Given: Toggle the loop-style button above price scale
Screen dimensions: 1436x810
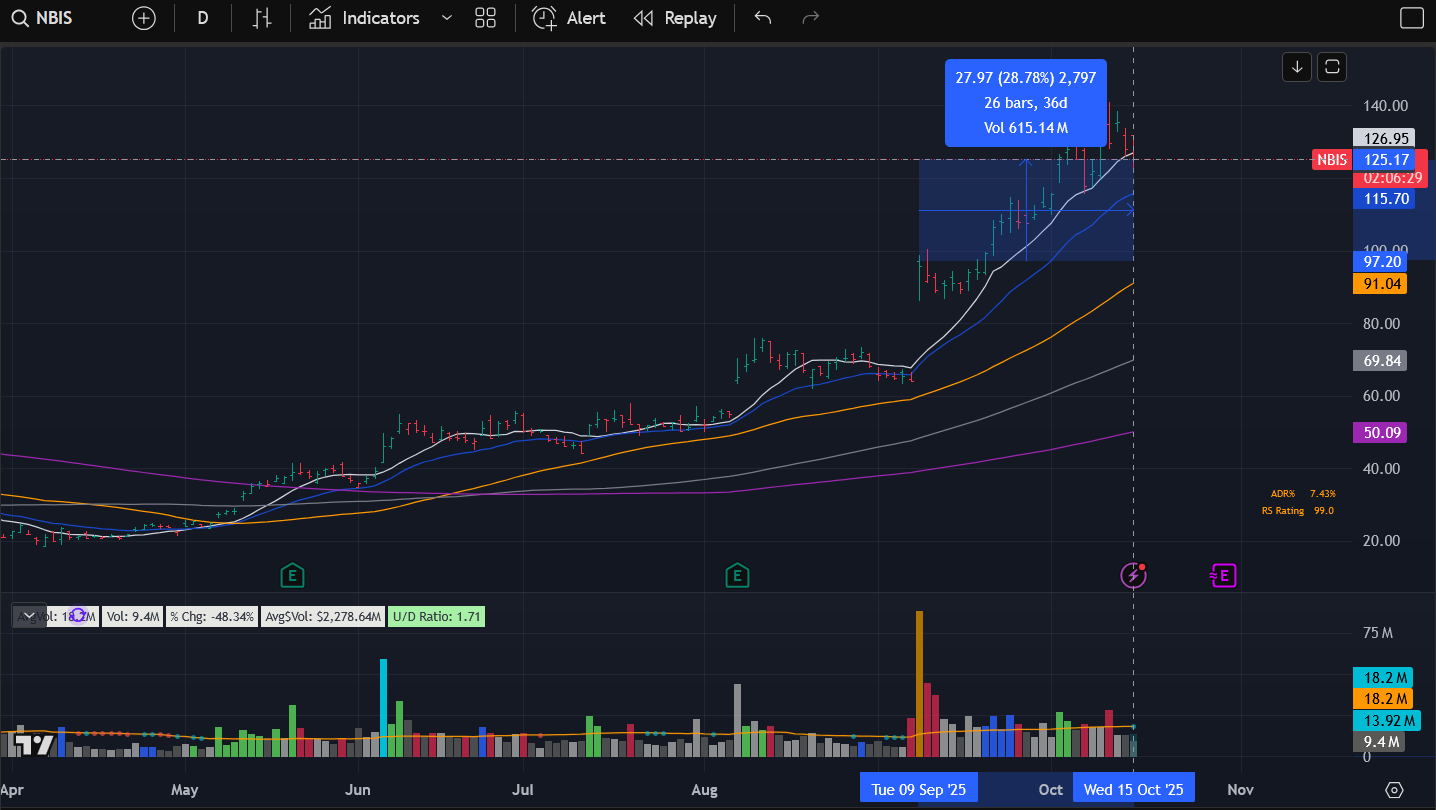Looking at the screenshot, I should point(1332,67).
